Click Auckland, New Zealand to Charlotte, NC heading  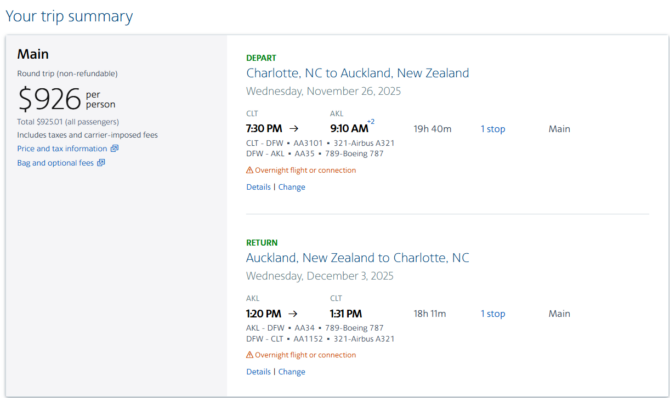pos(357,258)
